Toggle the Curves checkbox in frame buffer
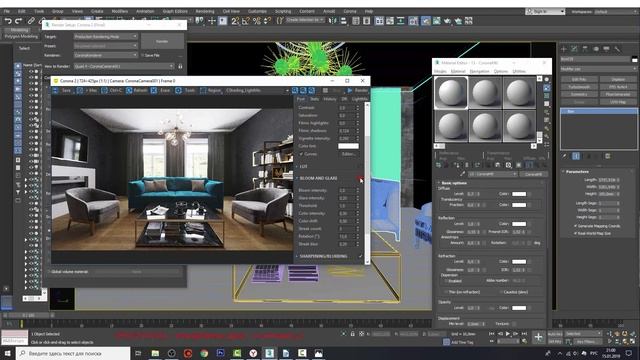The height and width of the screenshot is (360, 640). [302, 154]
